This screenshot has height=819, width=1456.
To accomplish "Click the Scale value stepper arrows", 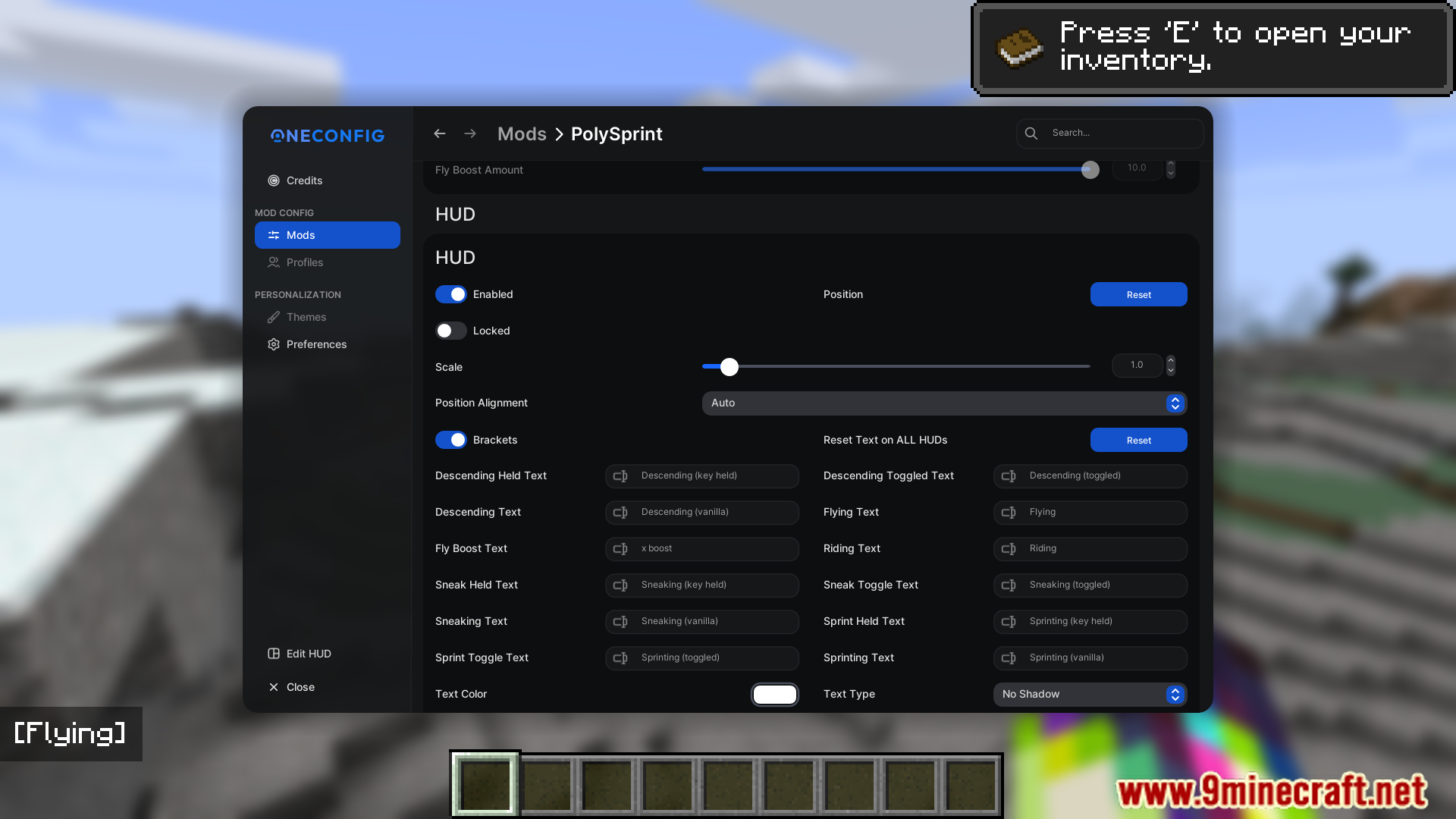I will tap(1171, 366).
